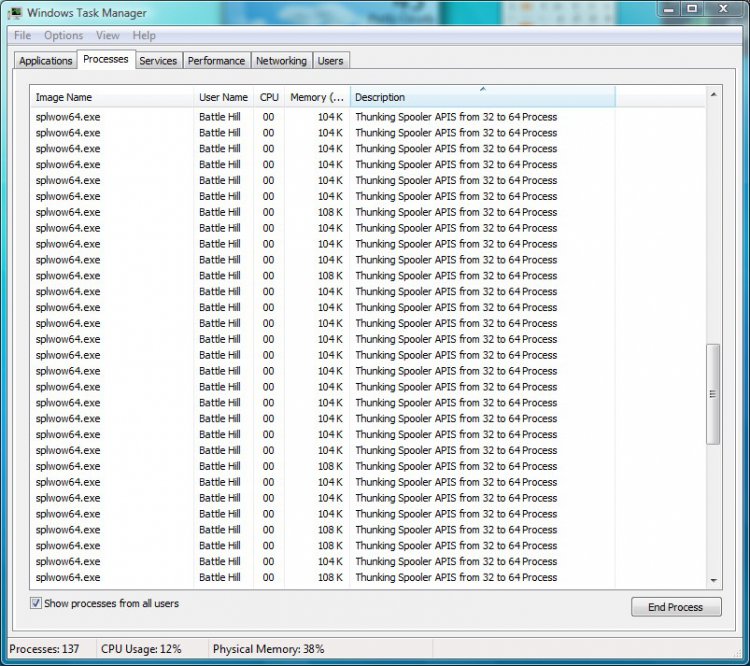Sort by the CPU column header
Image resolution: width=750 pixels, height=666 pixels.
pos(269,97)
